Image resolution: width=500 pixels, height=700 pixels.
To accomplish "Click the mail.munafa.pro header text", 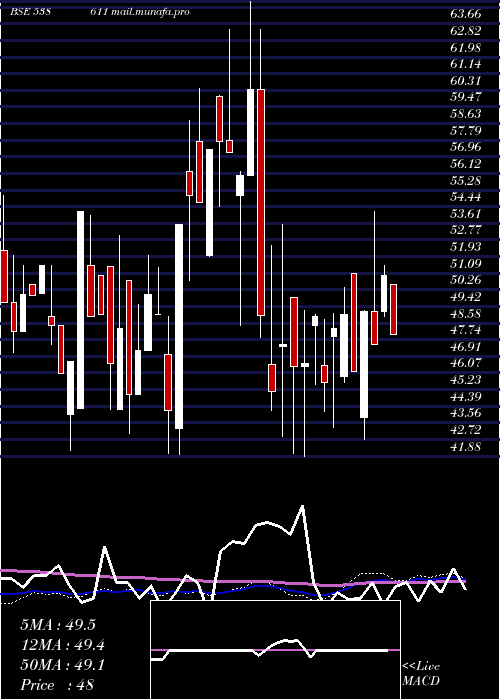I will (x=149, y=12).
